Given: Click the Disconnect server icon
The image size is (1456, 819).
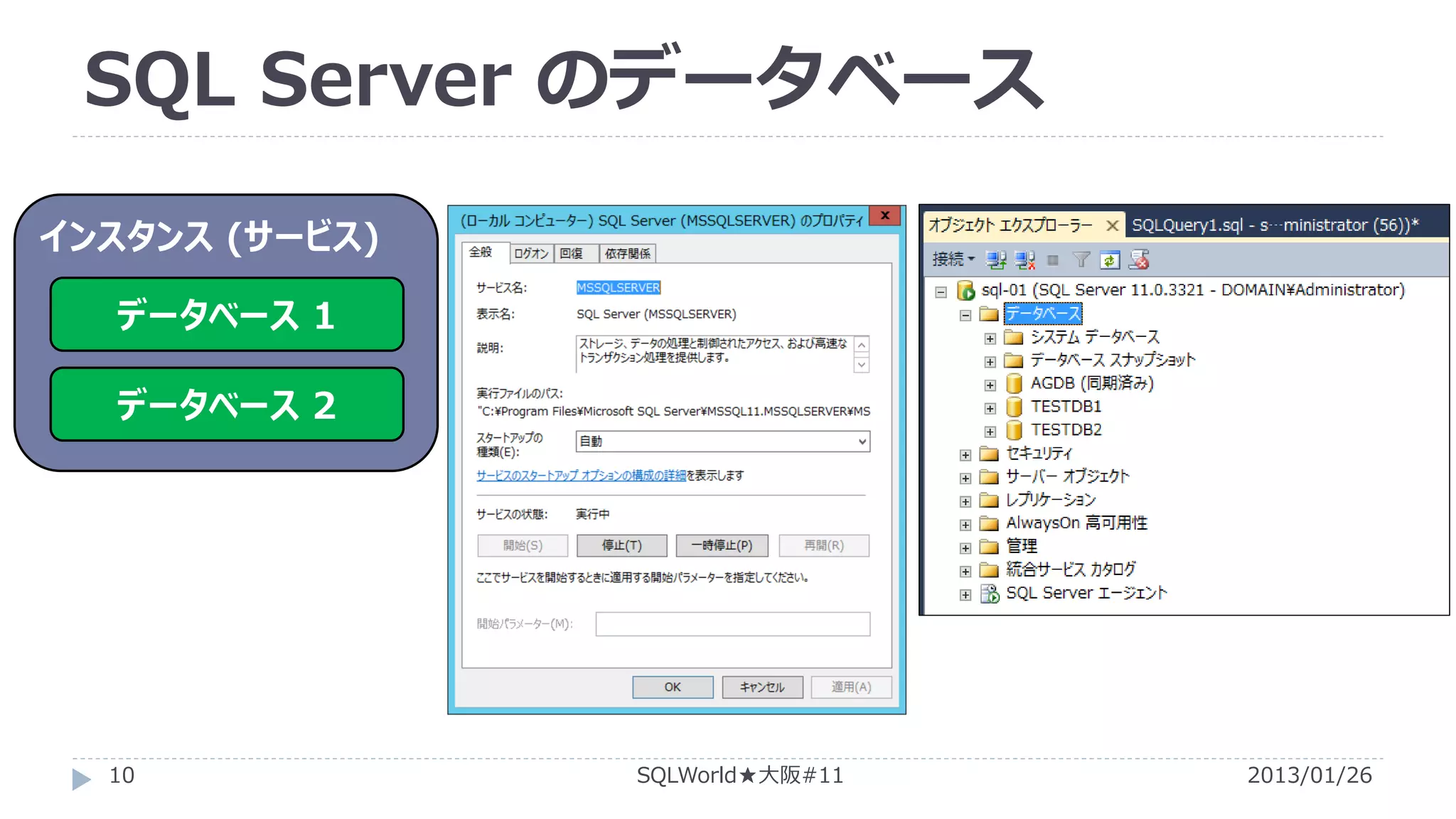Looking at the screenshot, I should (1024, 260).
